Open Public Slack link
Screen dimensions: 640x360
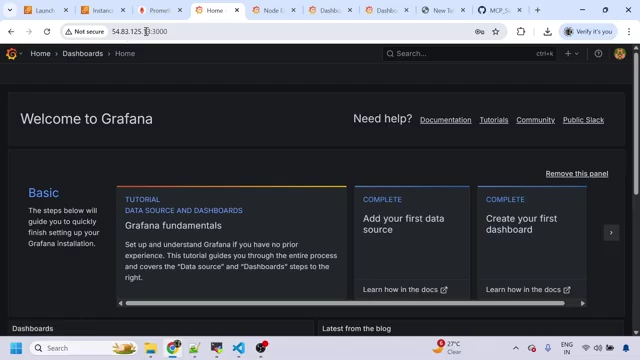point(583,120)
